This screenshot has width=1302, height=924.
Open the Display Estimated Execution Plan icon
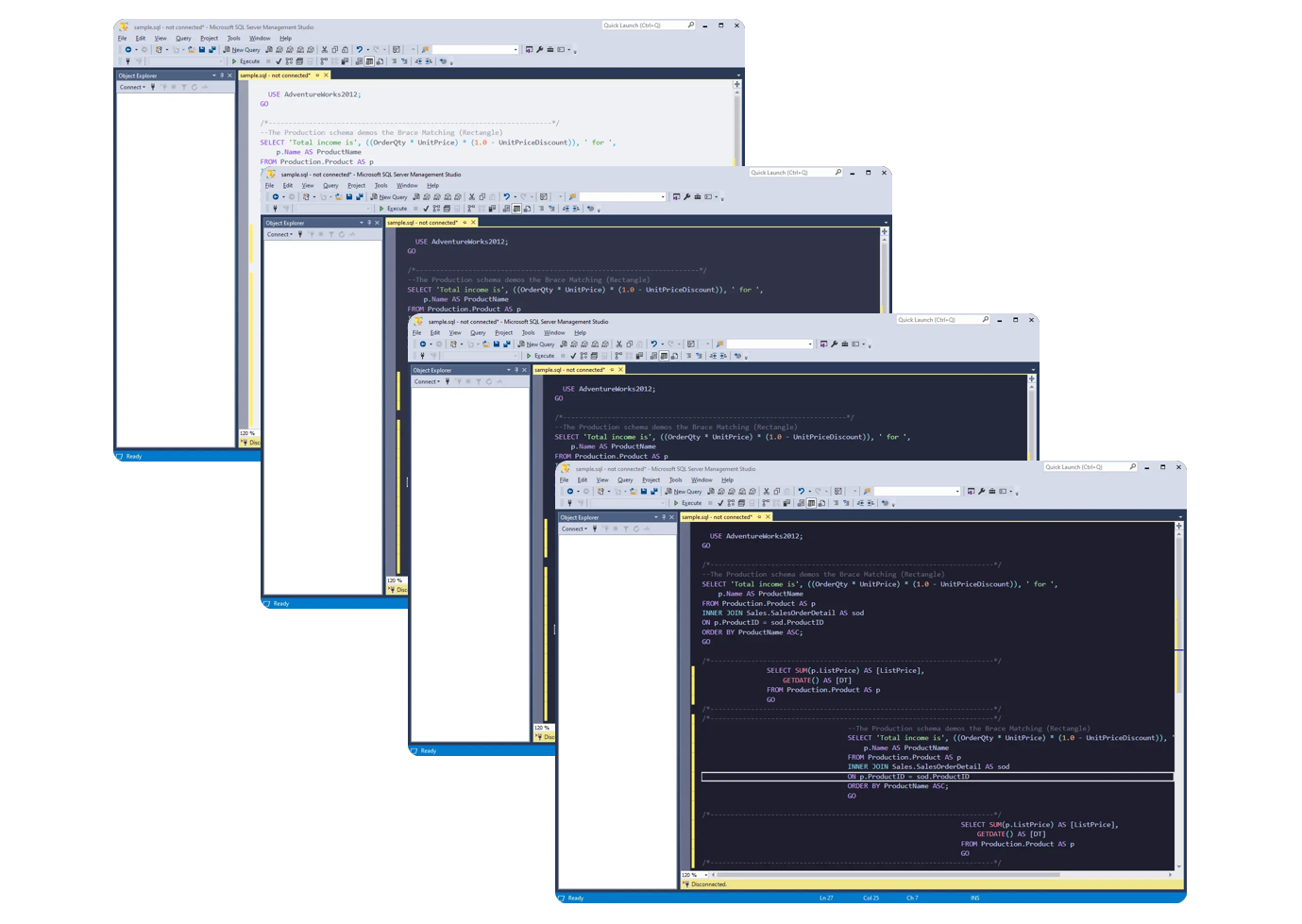click(x=730, y=503)
